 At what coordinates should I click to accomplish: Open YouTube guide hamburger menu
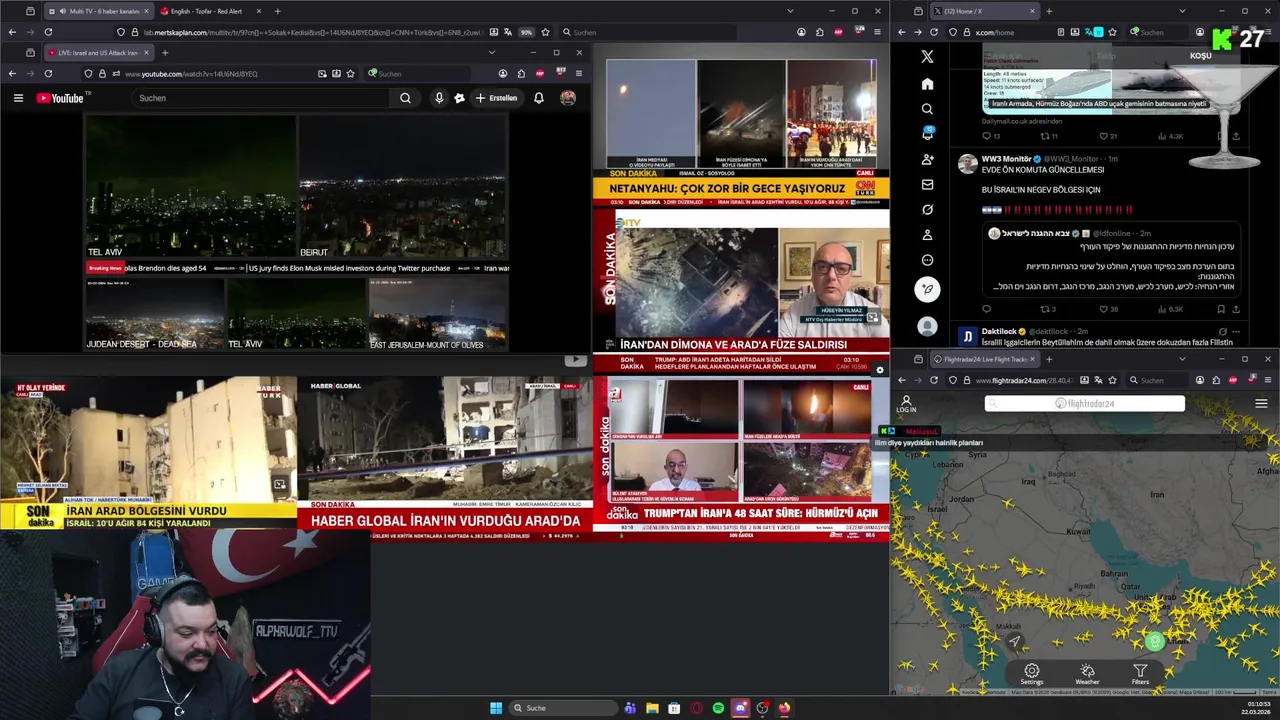click(x=18, y=98)
